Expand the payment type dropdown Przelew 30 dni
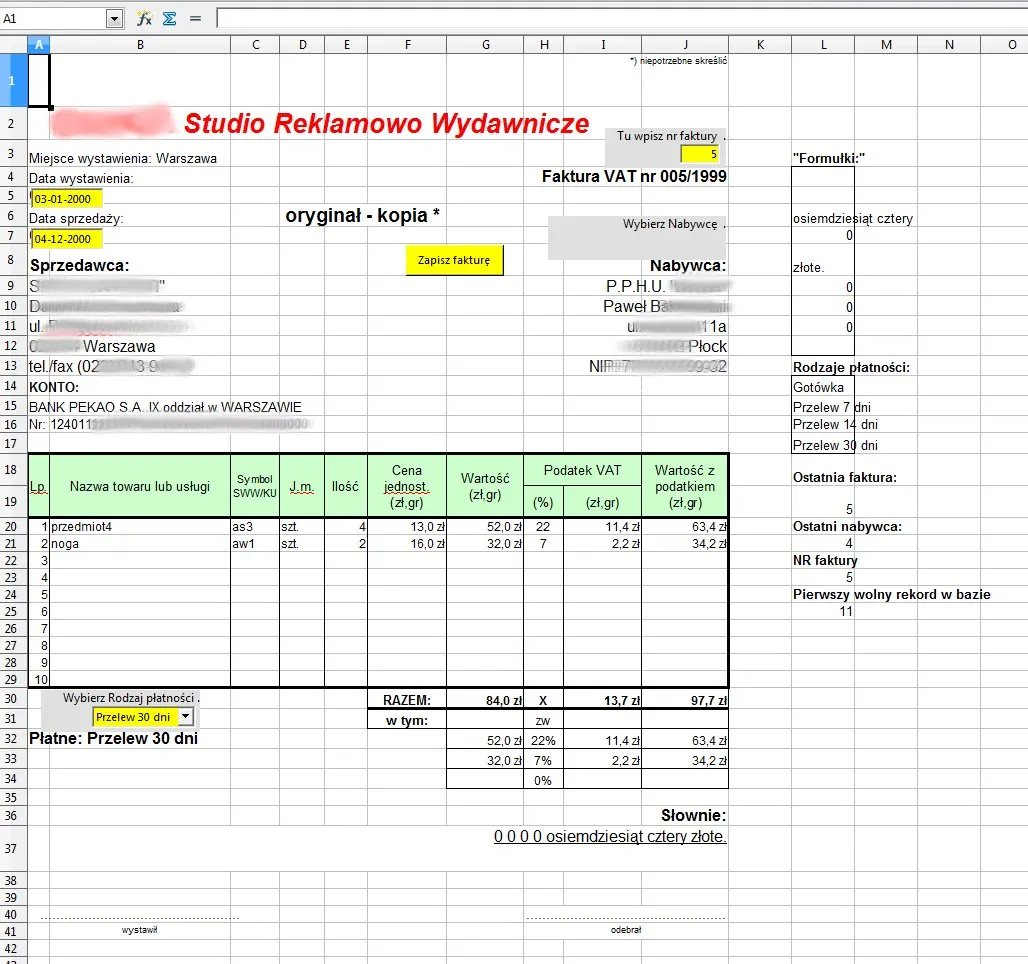This screenshot has height=964, width=1028. point(185,717)
